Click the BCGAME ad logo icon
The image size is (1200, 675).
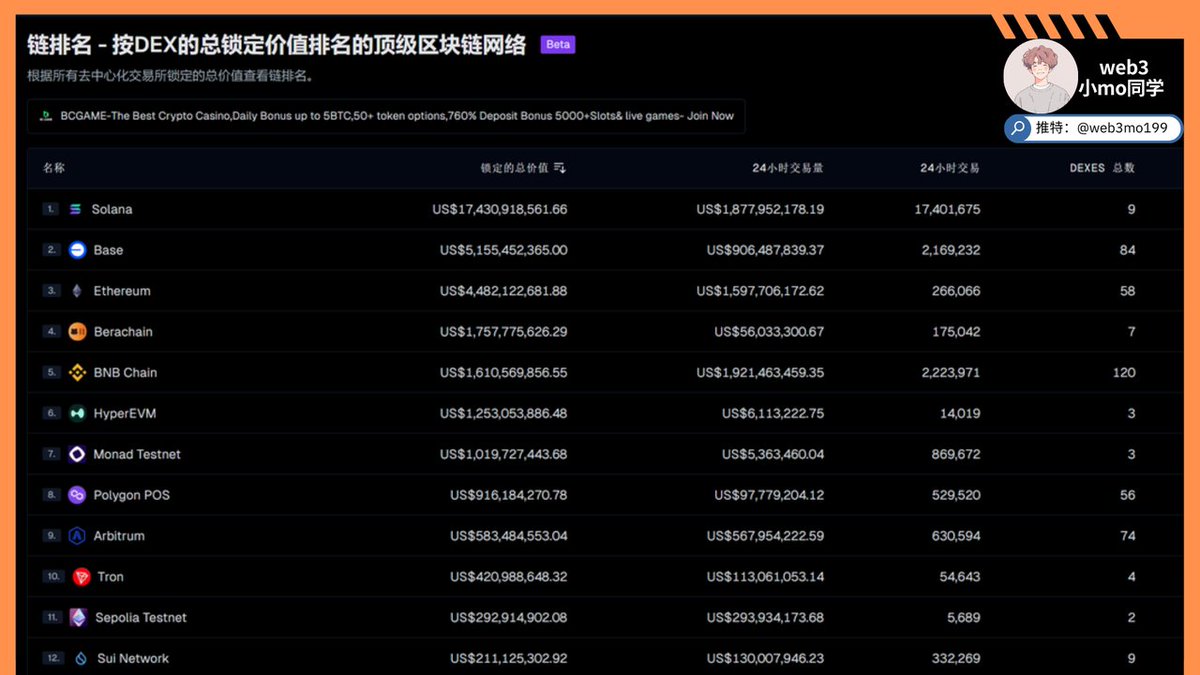point(45,116)
